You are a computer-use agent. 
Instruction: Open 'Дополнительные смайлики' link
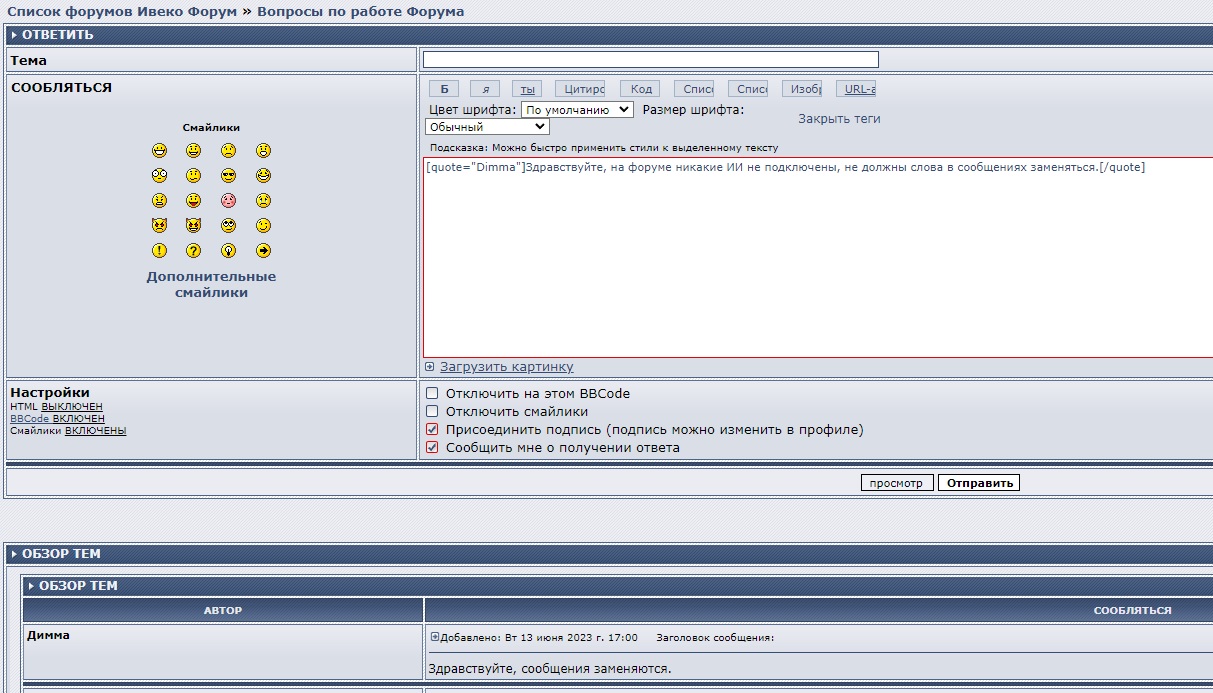click(x=211, y=285)
